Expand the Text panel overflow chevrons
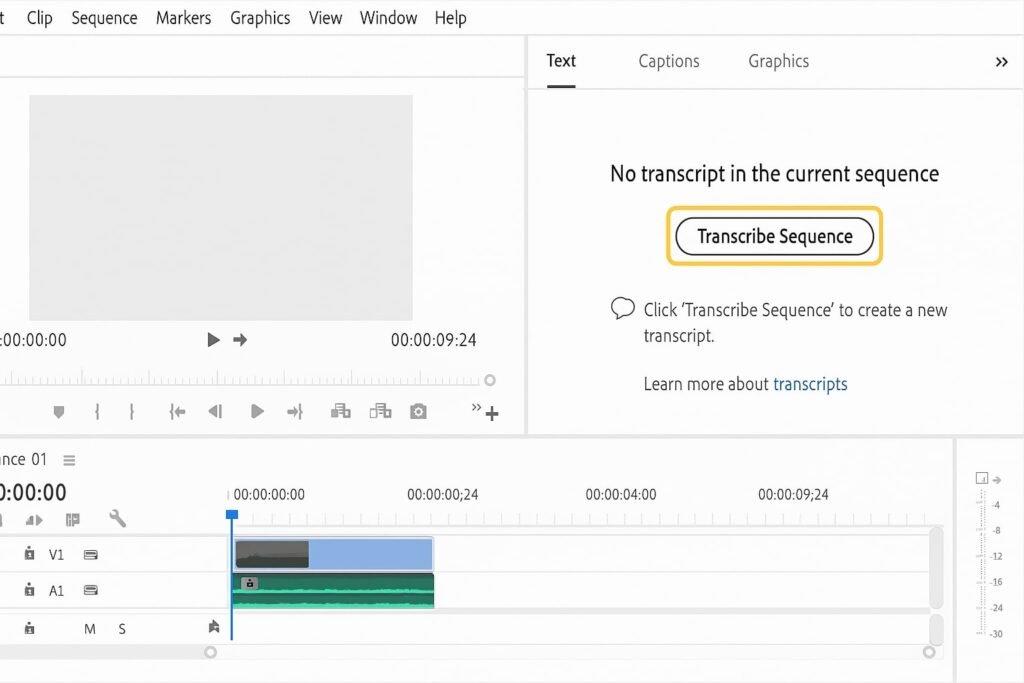This screenshot has width=1024, height=683. tap(1001, 62)
